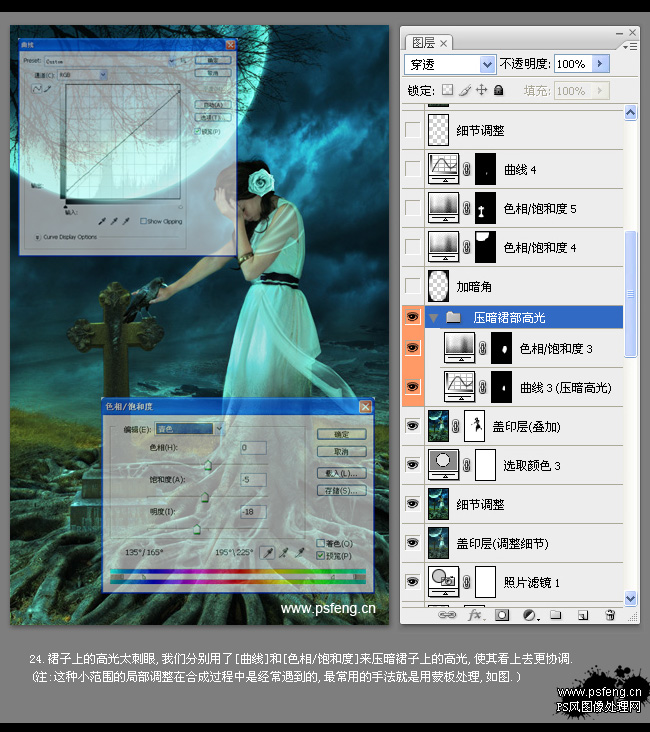Toggle lock position with the move-arrows icon
Viewport: 650px width, 732px height.
coord(481,90)
